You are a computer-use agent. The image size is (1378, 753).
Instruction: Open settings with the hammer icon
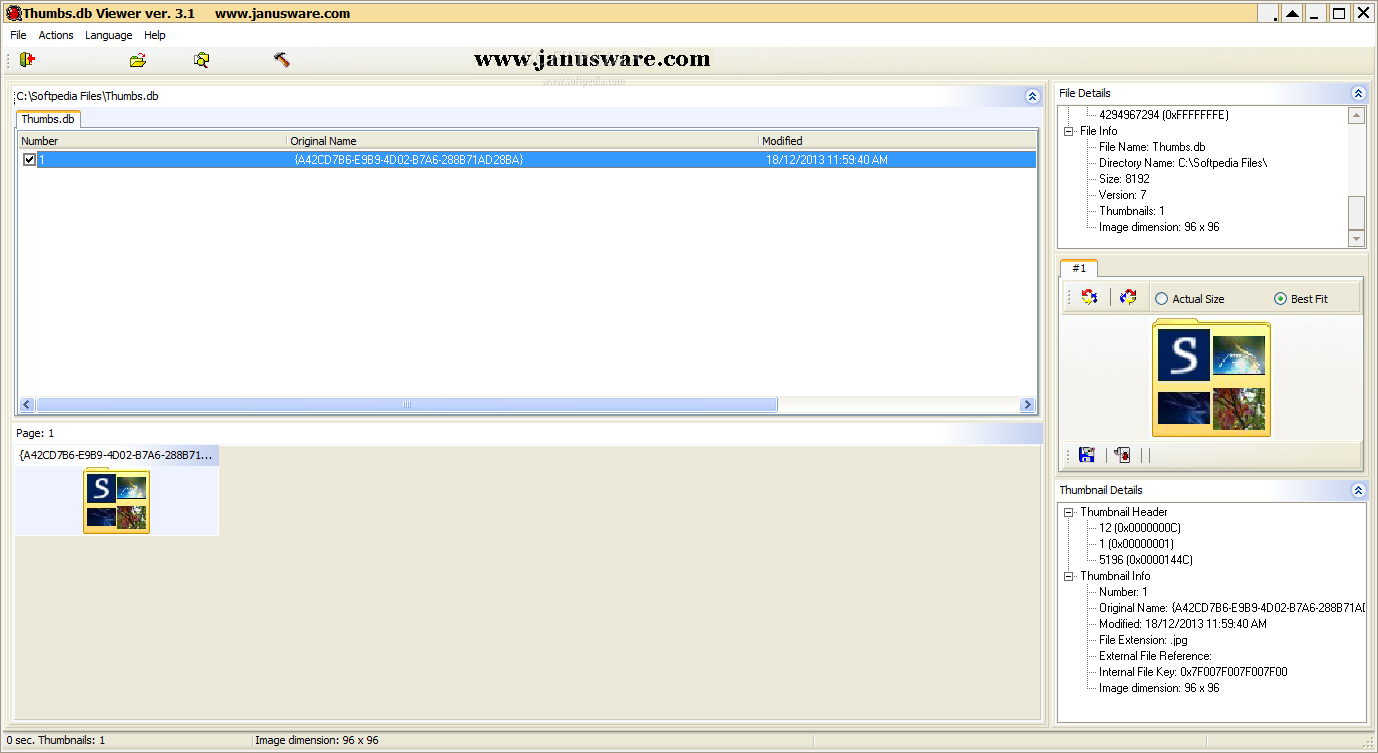[282, 60]
